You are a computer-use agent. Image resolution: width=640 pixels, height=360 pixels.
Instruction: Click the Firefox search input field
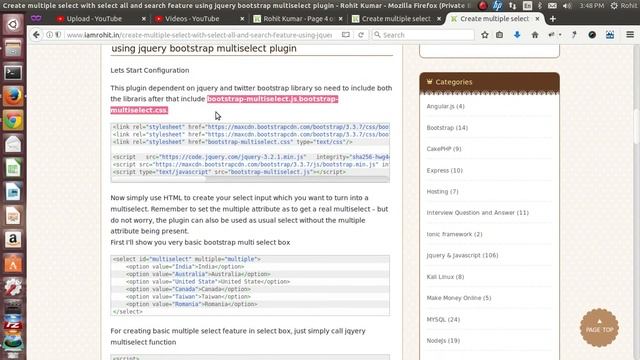(x=423, y=35)
